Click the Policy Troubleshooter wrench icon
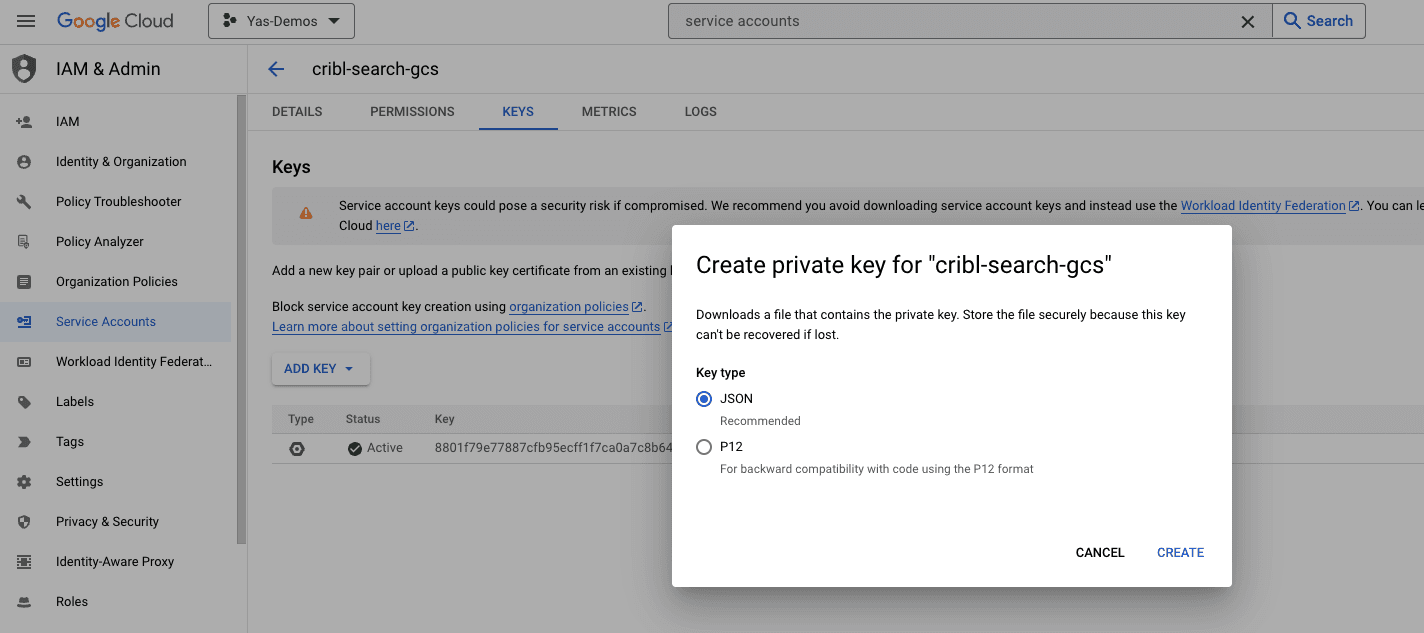Viewport: 1424px width, 633px height. pos(24,202)
